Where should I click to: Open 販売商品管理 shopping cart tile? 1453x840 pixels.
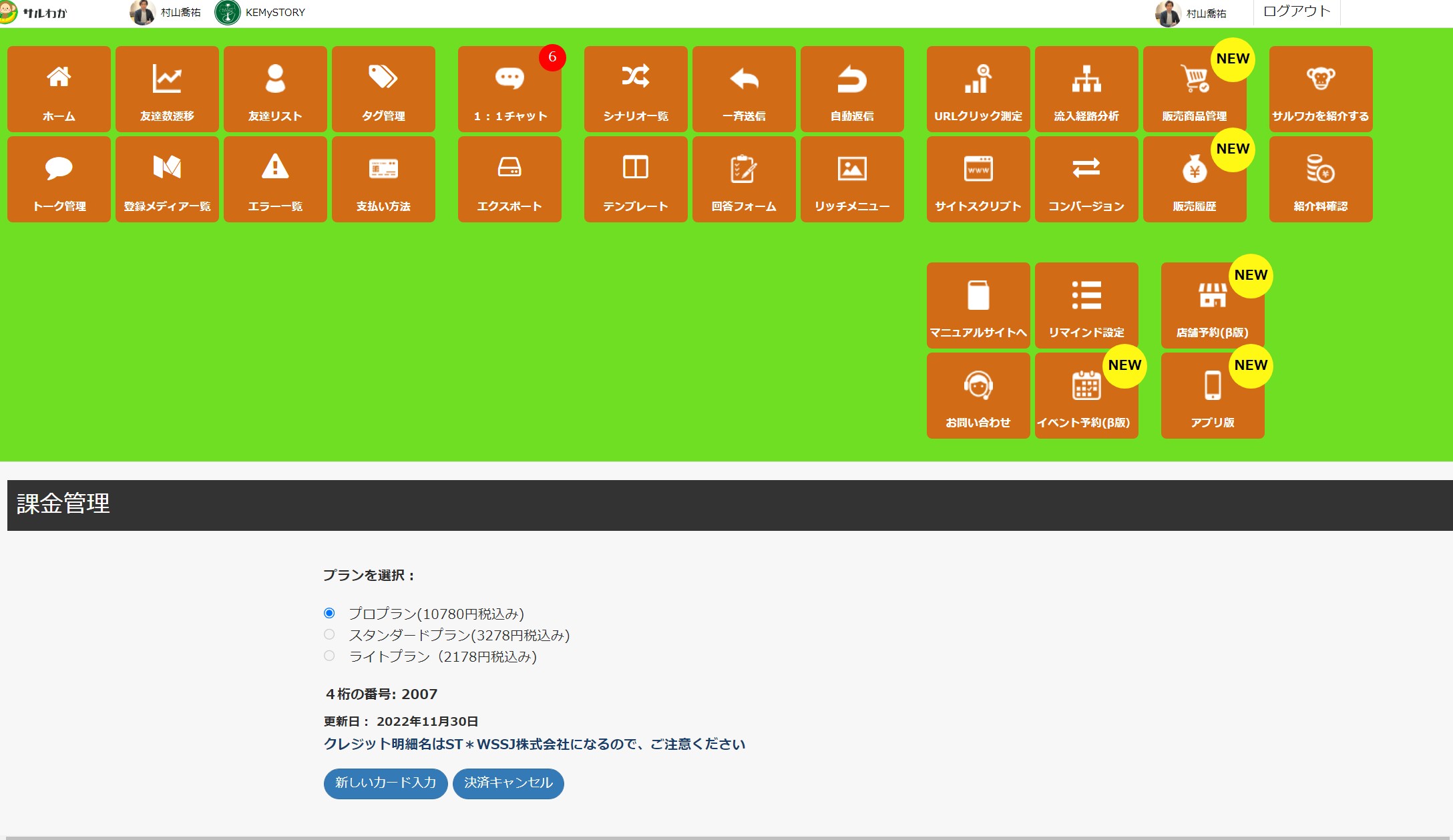[1195, 89]
